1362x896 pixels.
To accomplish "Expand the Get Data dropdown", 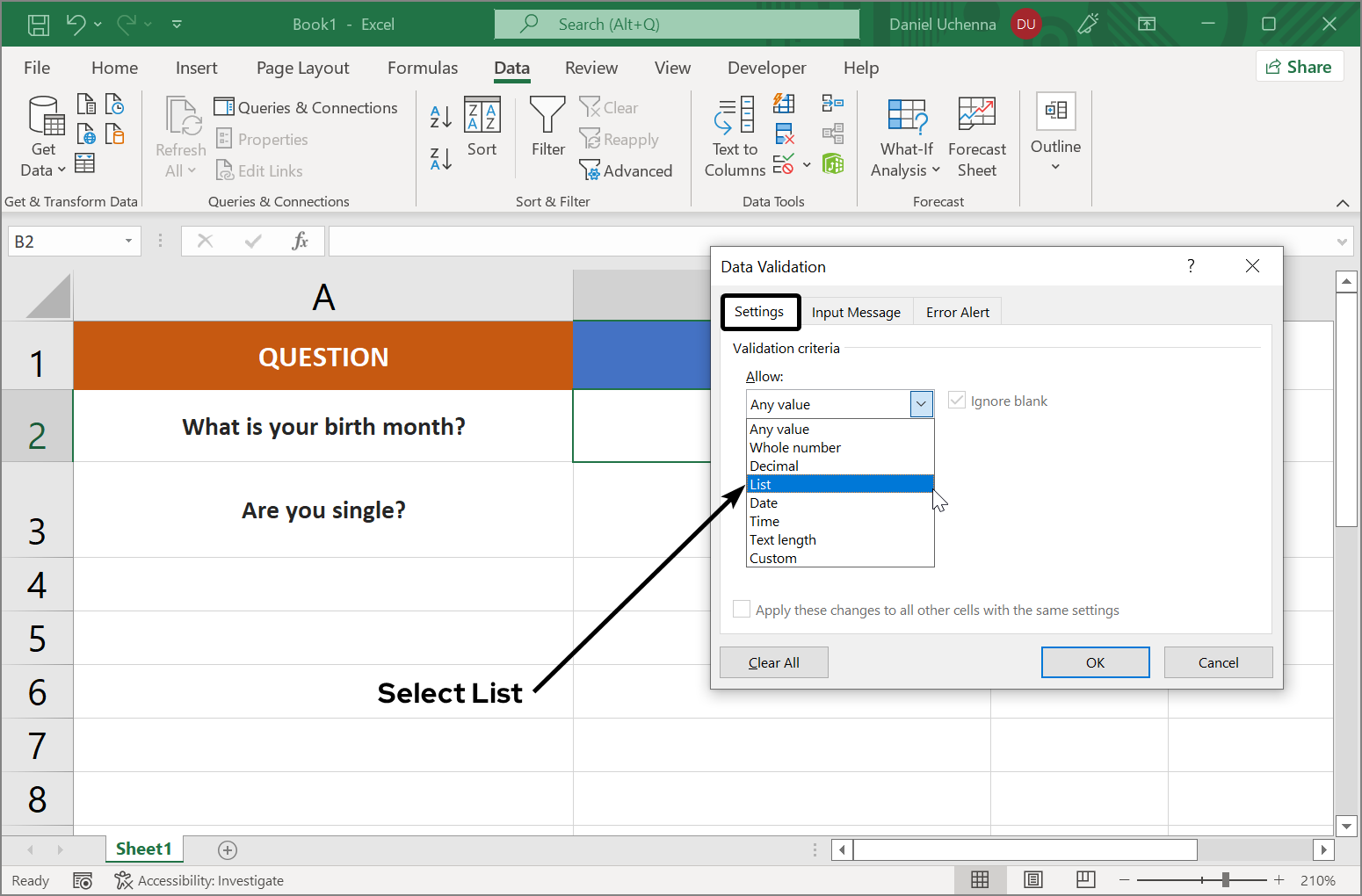I will pos(42,136).
